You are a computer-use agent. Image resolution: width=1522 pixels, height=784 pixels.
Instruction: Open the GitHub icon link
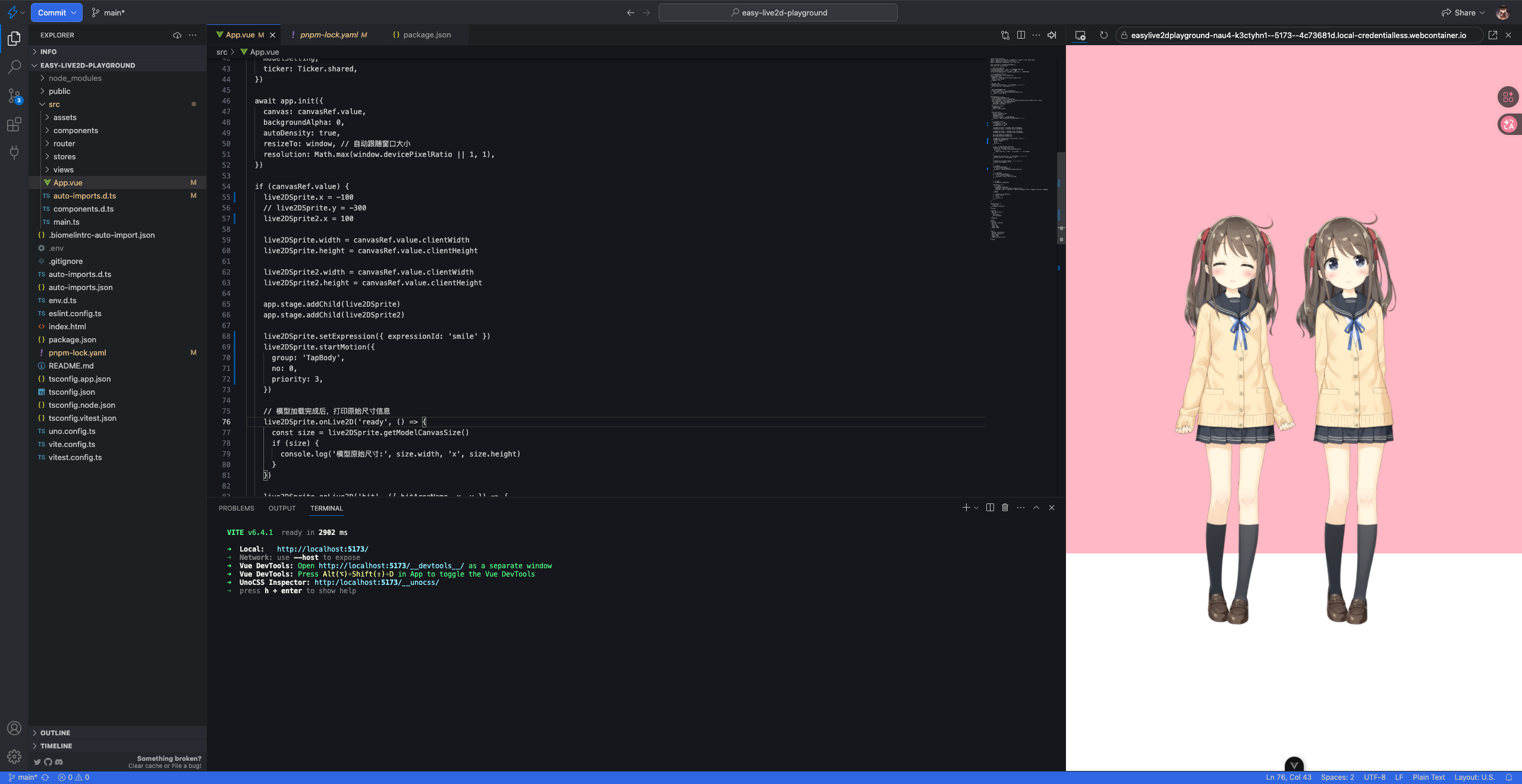[48, 762]
